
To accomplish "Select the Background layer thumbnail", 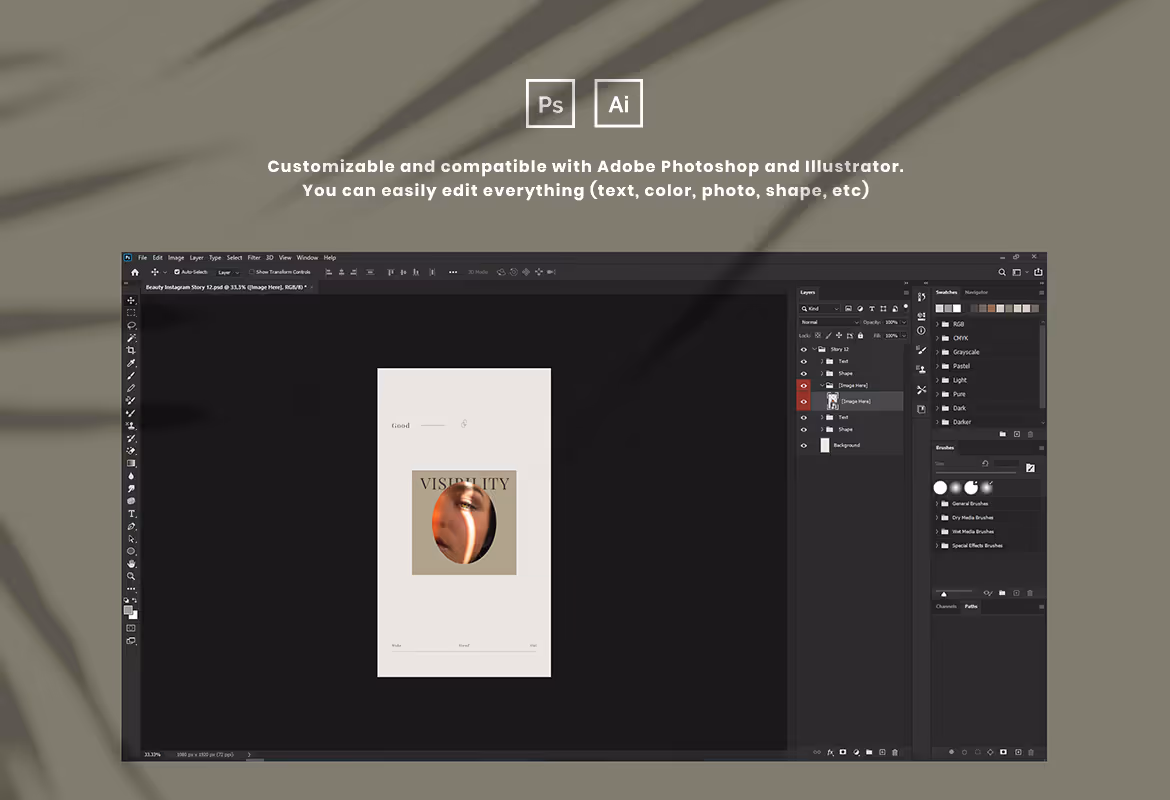I will [825, 446].
